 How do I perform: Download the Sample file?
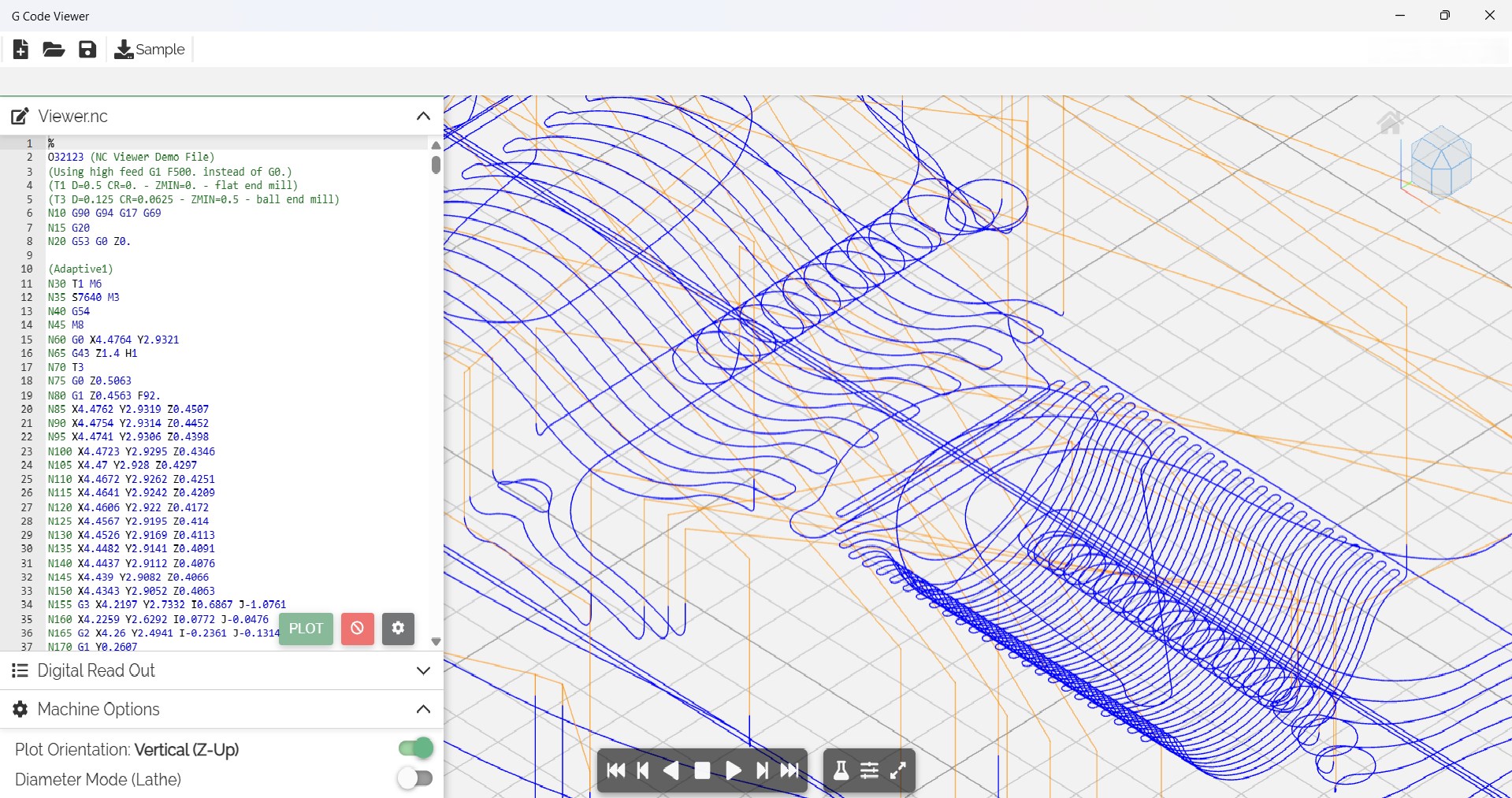[x=148, y=49]
